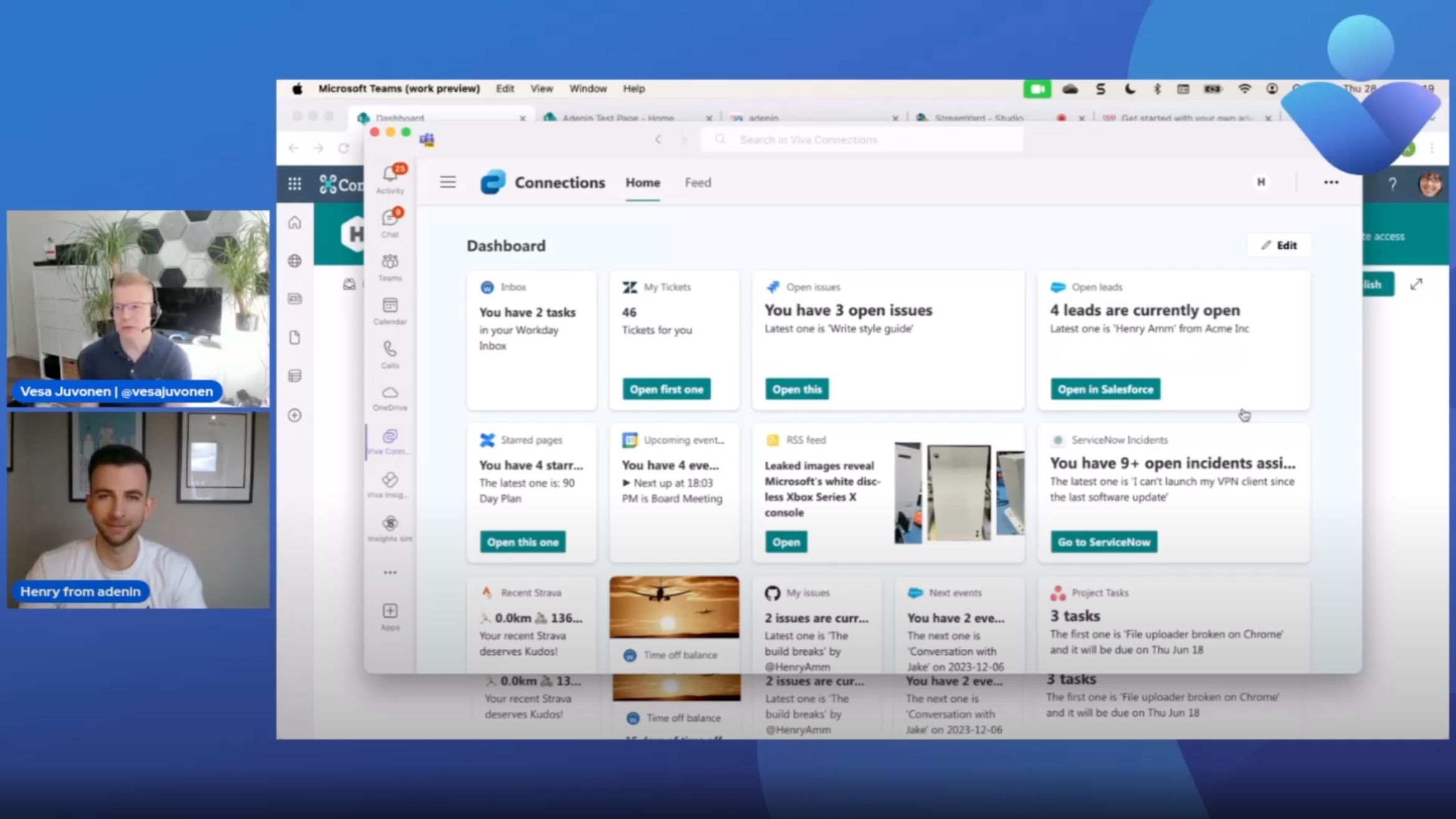1456x819 pixels.
Task: Go forward in Teams navigation
Action: click(x=684, y=140)
